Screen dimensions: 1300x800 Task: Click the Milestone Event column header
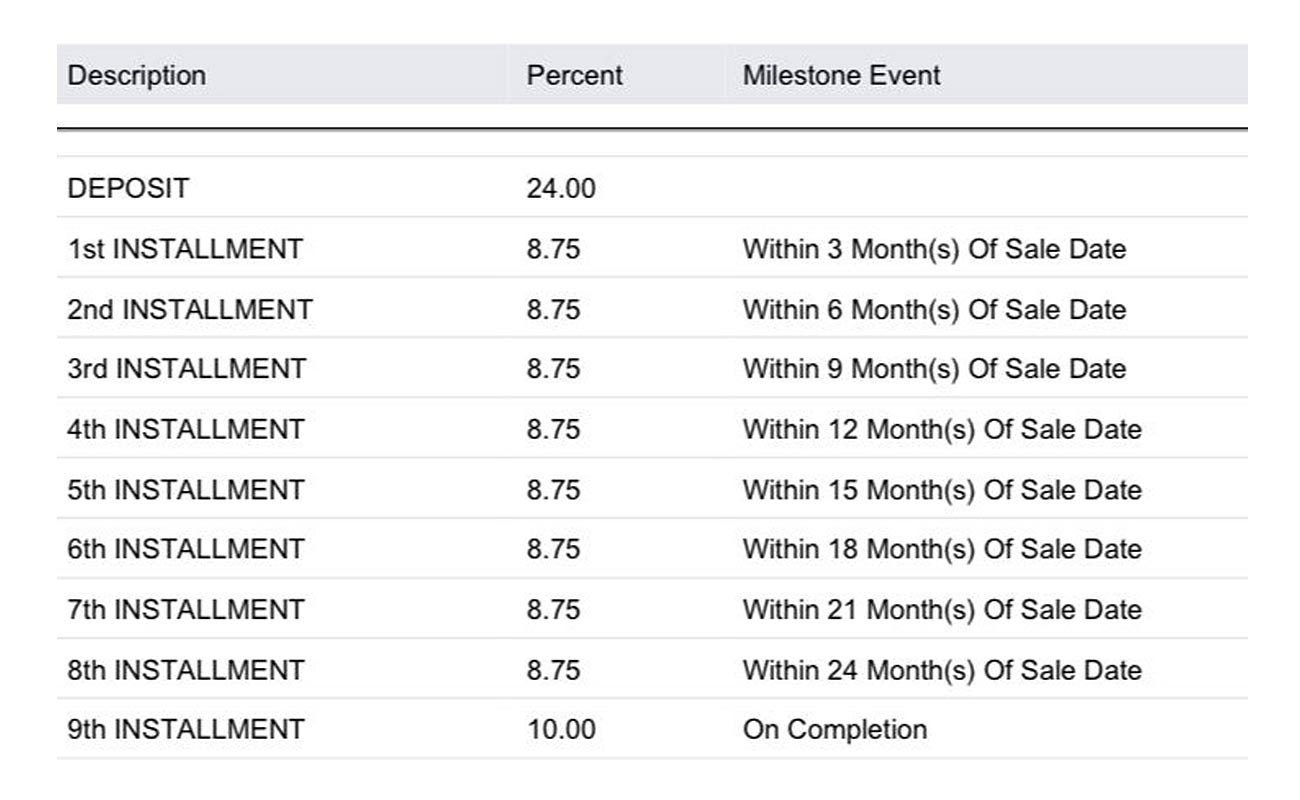pyautogui.click(x=841, y=76)
